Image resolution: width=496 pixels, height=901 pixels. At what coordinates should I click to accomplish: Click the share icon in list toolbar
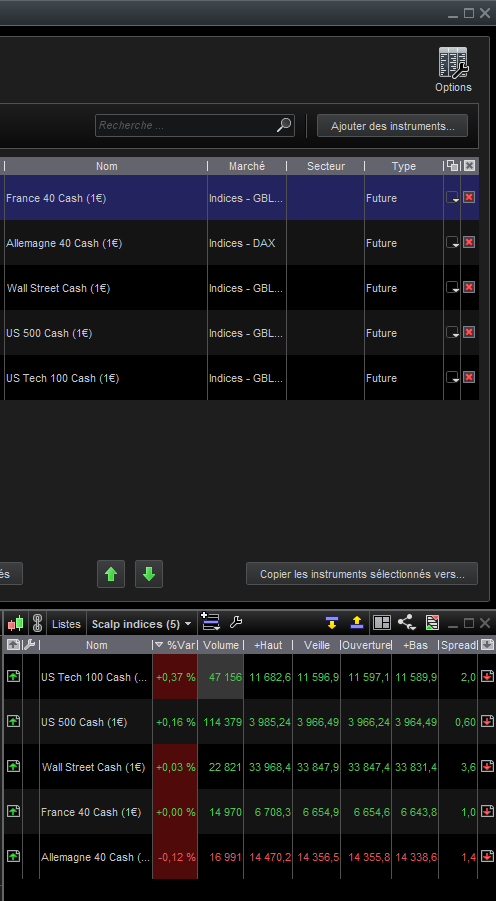pyautogui.click(x=407, y=622)
